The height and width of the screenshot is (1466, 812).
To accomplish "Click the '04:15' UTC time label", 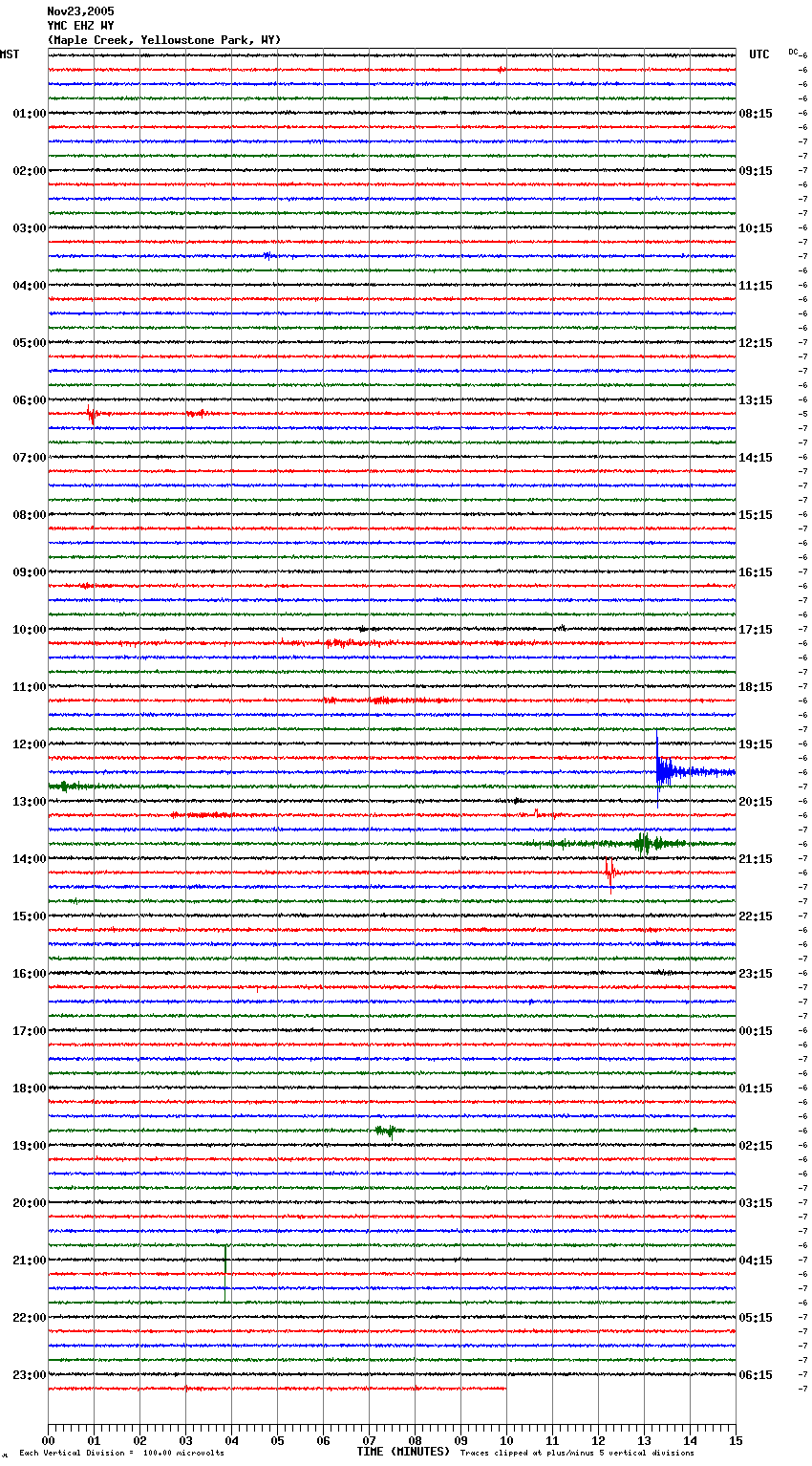I will 756,1261.
